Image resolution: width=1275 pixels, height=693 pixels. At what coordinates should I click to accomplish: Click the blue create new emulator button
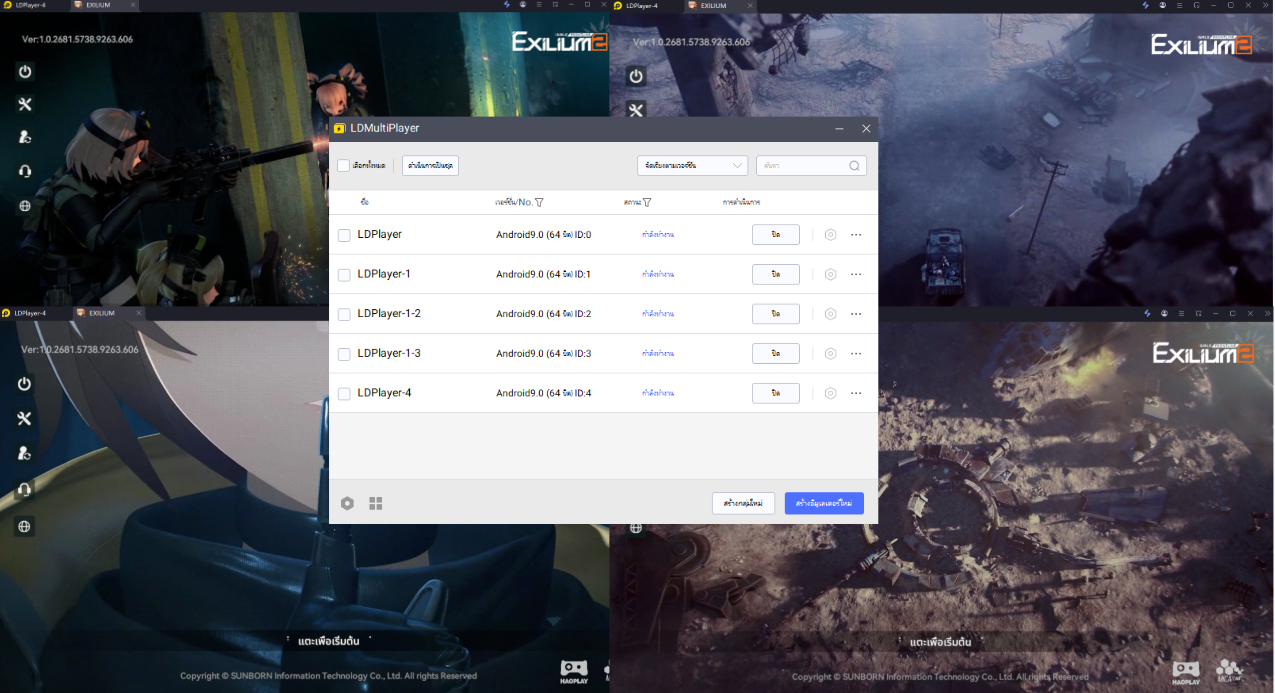(x=824, y=503)
